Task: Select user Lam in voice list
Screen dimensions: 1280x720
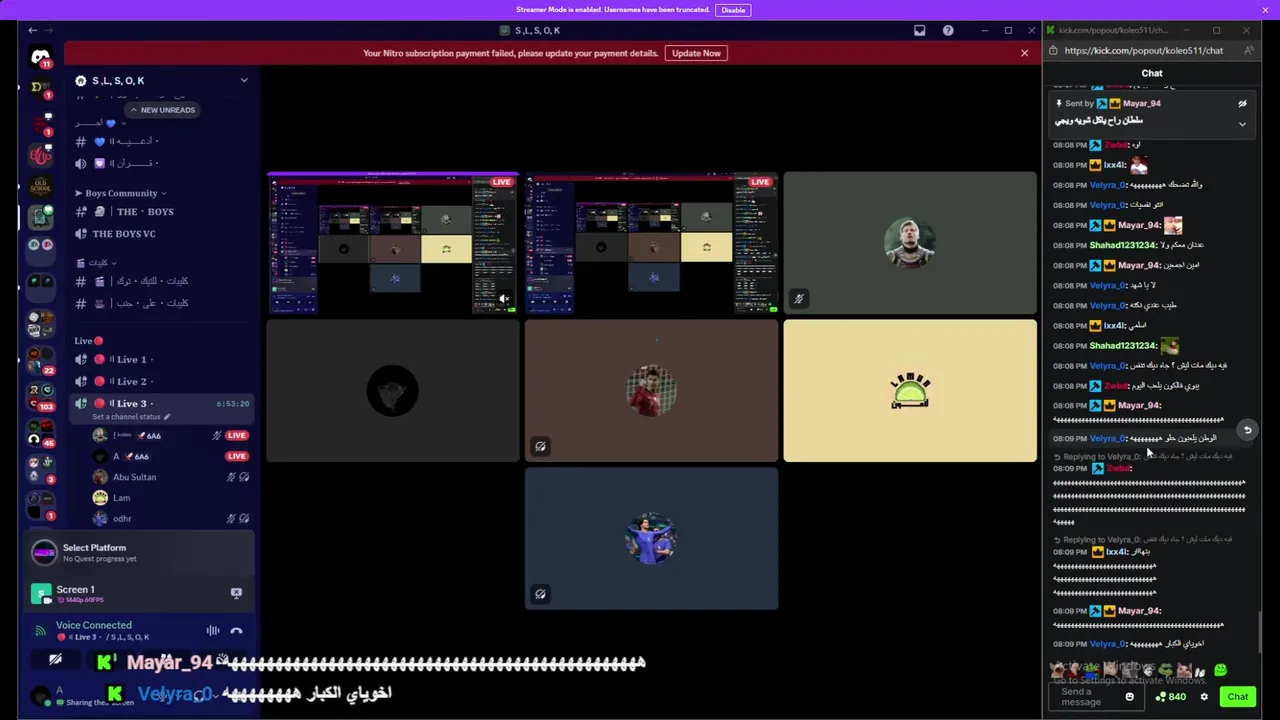Action: tap(170, 498)
